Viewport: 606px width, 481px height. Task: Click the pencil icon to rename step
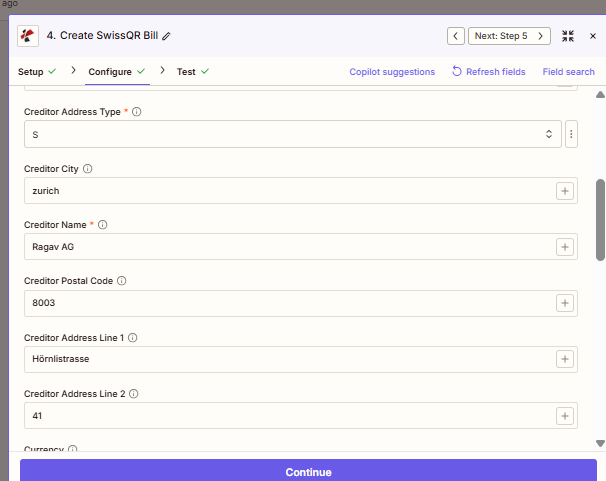pos(167,36)
